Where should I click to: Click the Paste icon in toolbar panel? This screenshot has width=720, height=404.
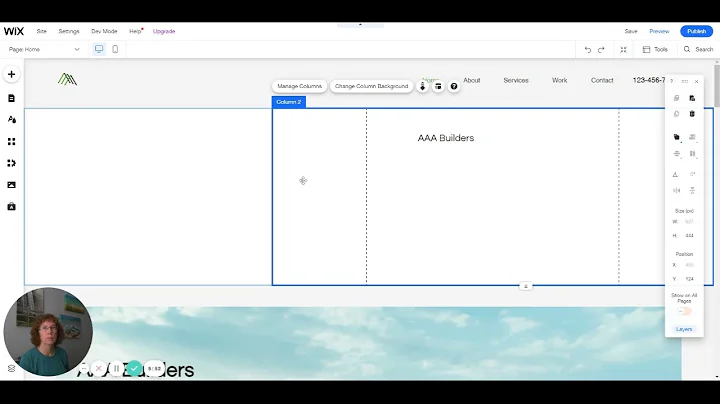pos(692,98)
